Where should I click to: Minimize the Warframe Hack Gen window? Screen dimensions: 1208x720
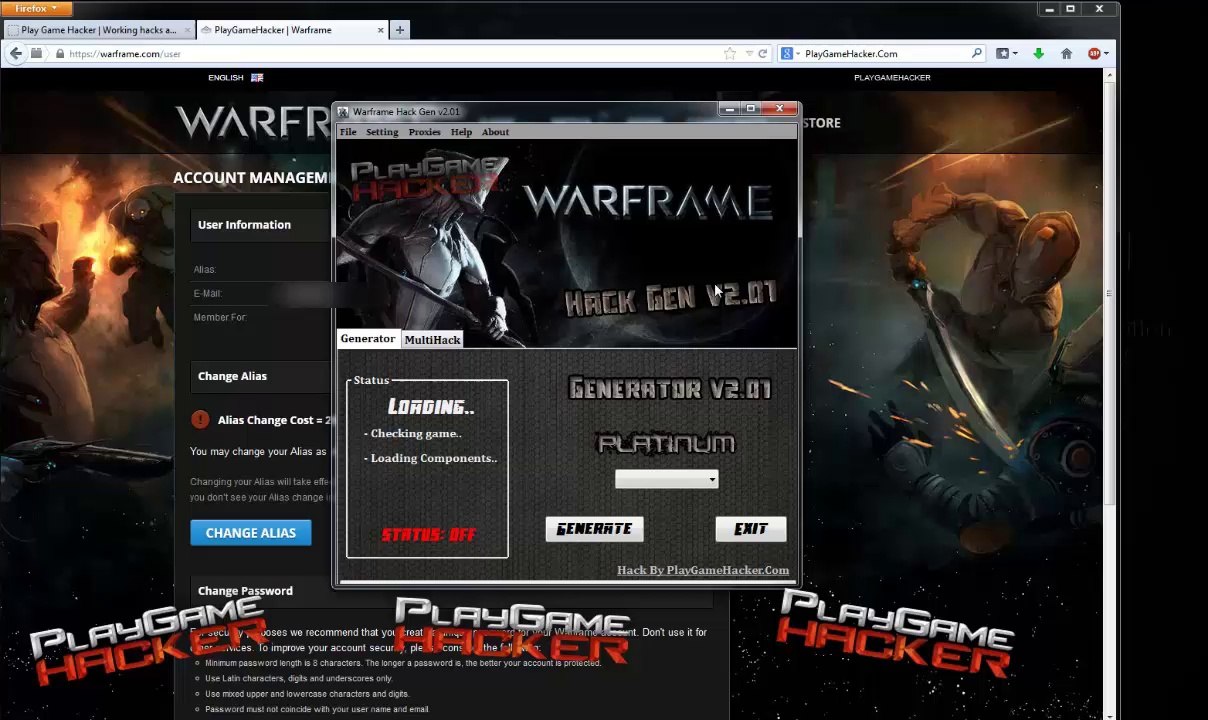[x=731, y=109]
